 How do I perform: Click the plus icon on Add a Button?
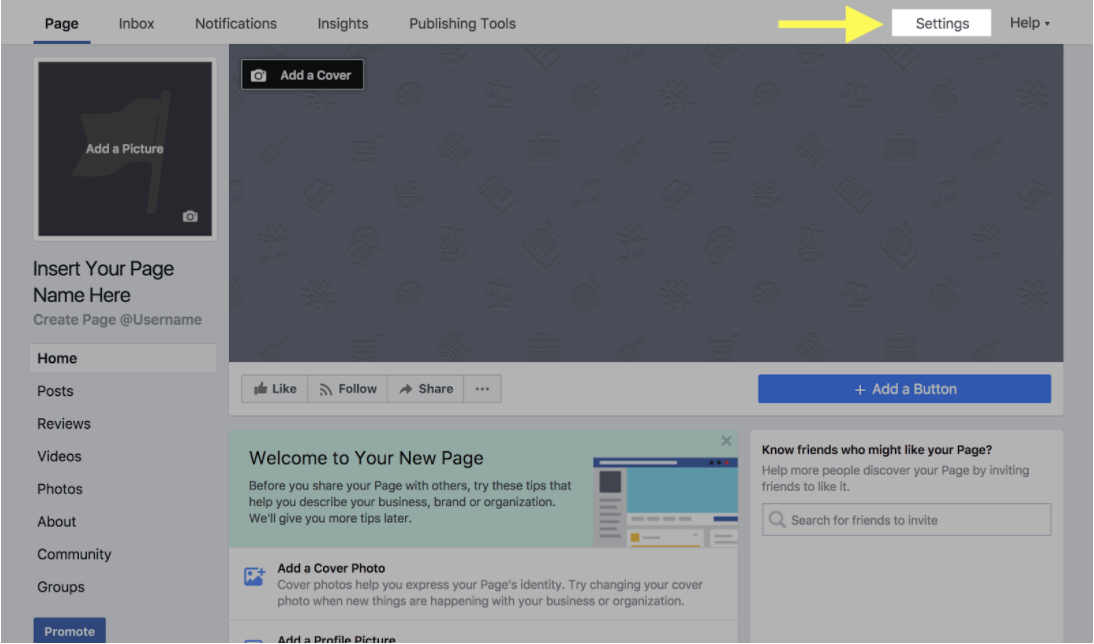[x=860, y=389]
